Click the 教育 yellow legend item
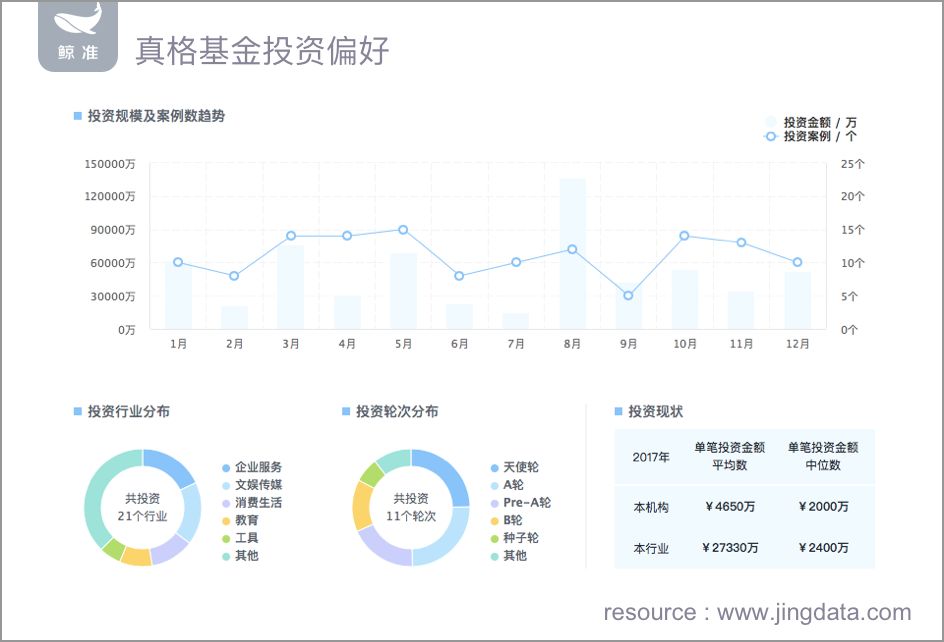The image size is (944, 642). coord(241,520)
